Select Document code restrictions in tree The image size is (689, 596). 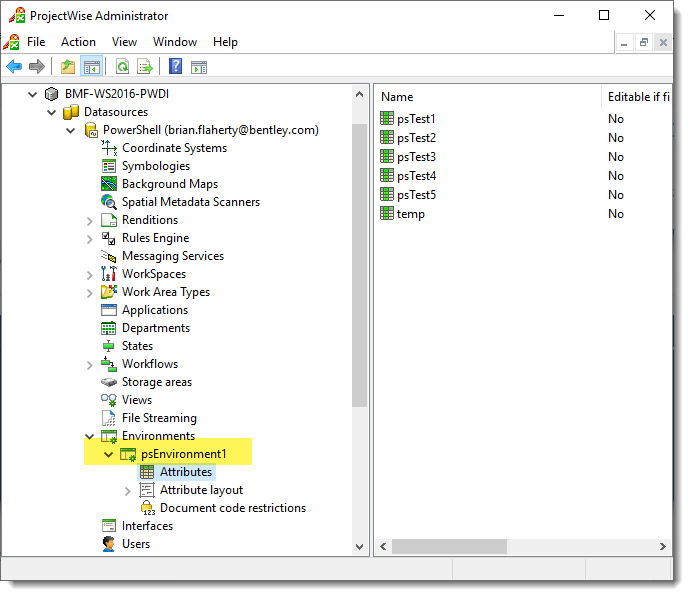tap(232, 508)
